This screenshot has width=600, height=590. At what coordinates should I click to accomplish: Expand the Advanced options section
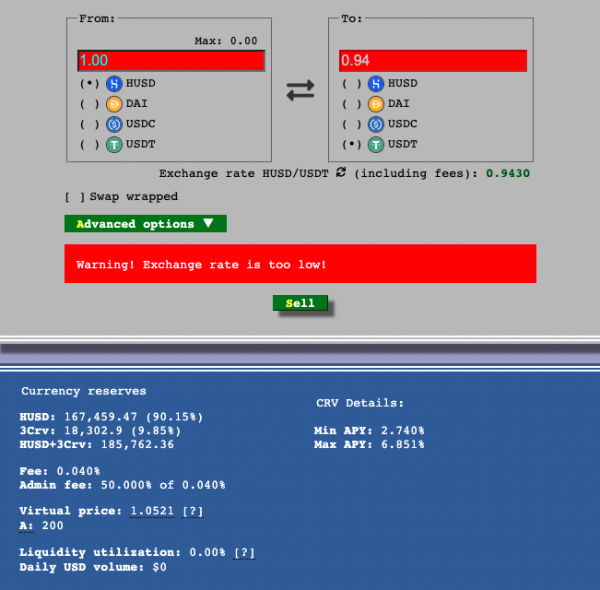pos(145,223)
